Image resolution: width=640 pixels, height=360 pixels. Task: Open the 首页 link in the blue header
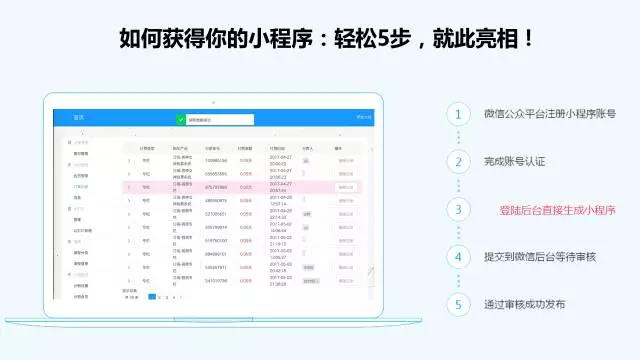click(78, 118)
